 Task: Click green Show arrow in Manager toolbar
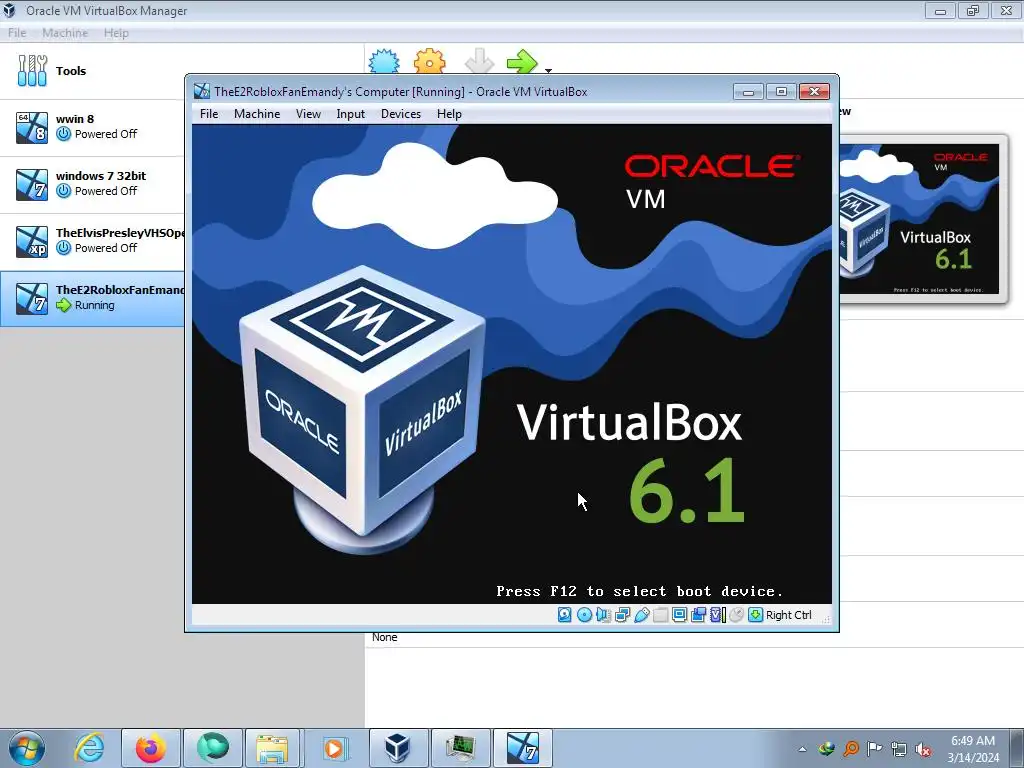pyautogui.click(x=522, y=61)
